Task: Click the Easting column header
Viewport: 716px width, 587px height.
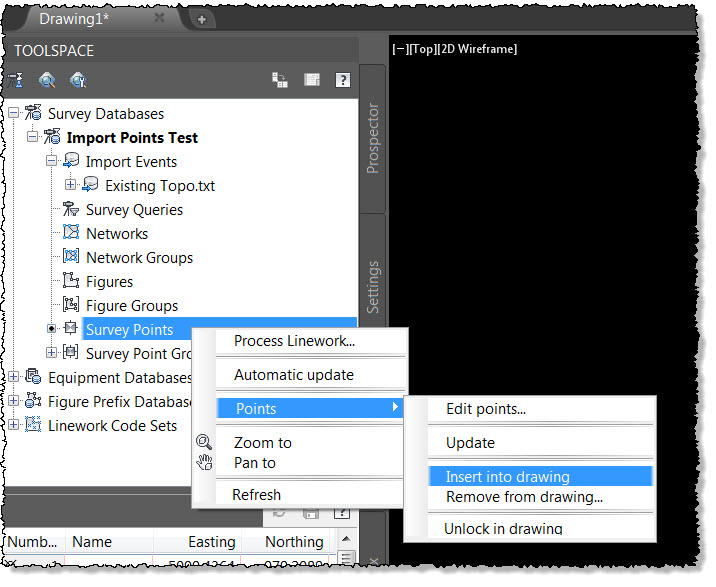Action: pos(197,541)
